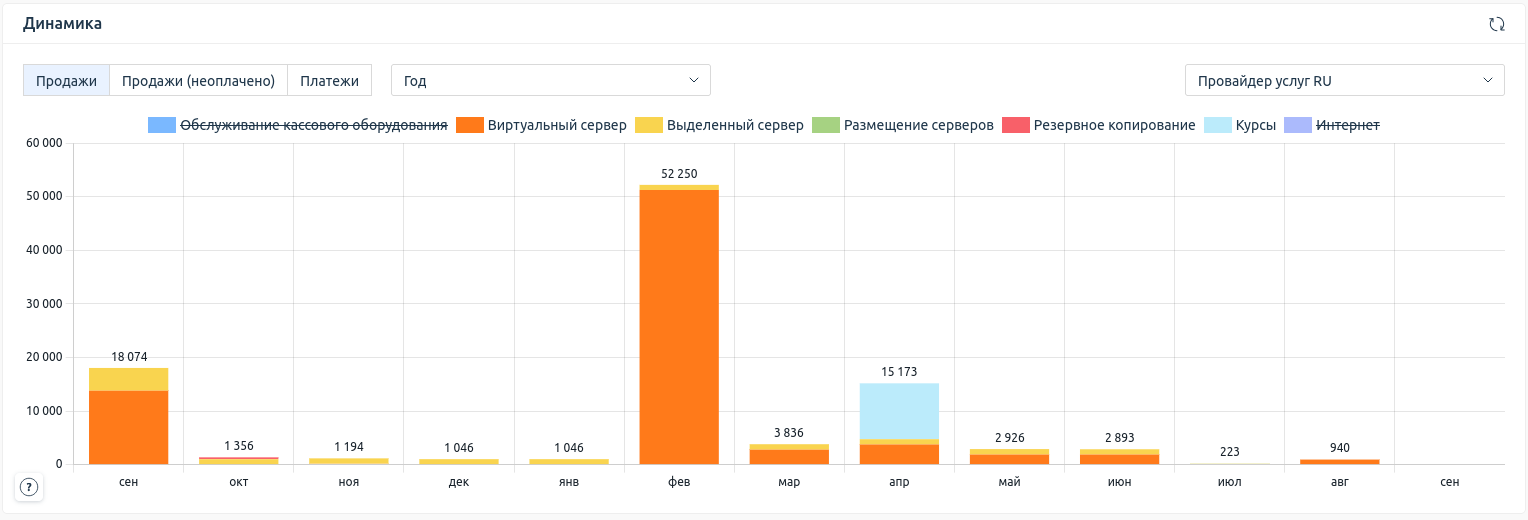Expand the Год period dropdown
1528x520 pixels.
point(550,80)
